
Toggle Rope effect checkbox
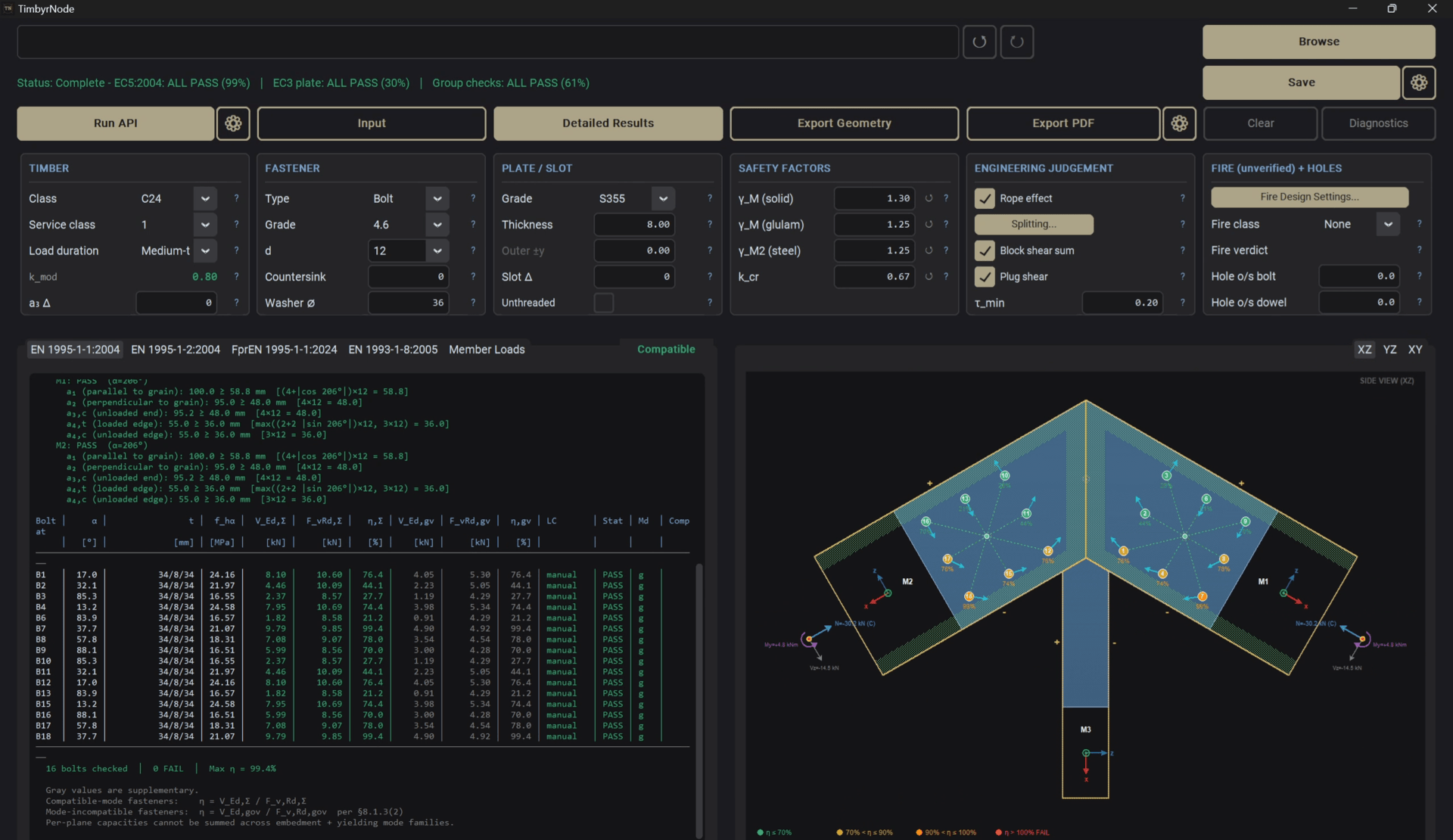(x=985, y=198)
